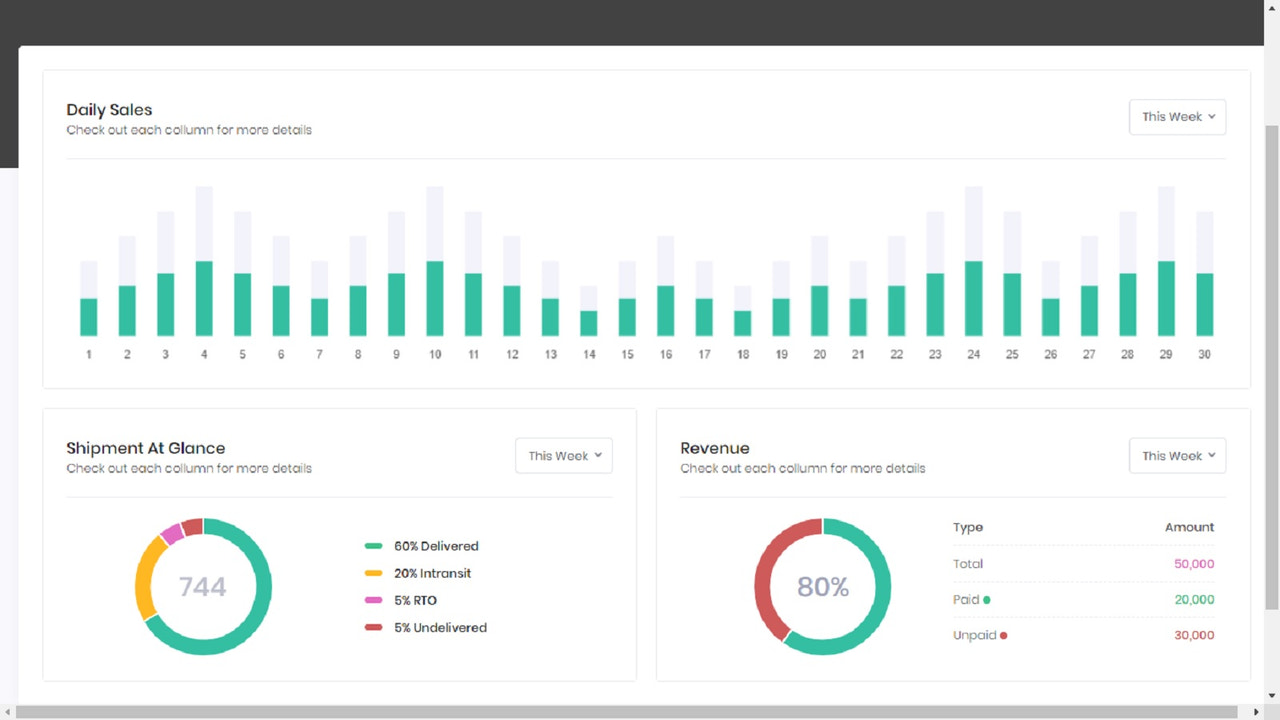This screenshot has width=1280, height=720.
Task: Click the Unpaid label in the Revenue table
Action: click(x=973, y=635)
